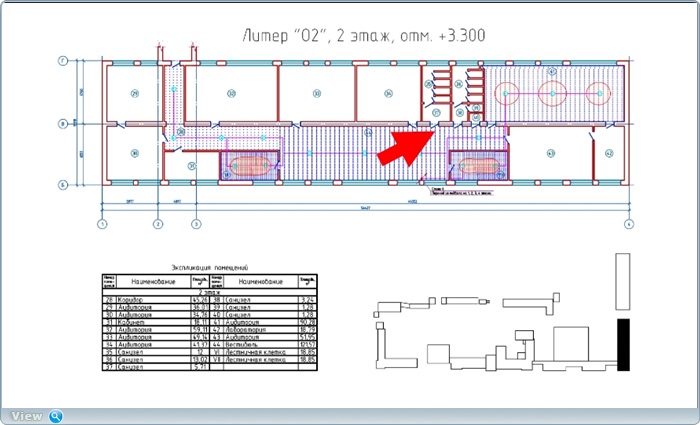Screen dimensions: 700x425
Task: Select room marker 33 on the plan
Action: [317, 93]
